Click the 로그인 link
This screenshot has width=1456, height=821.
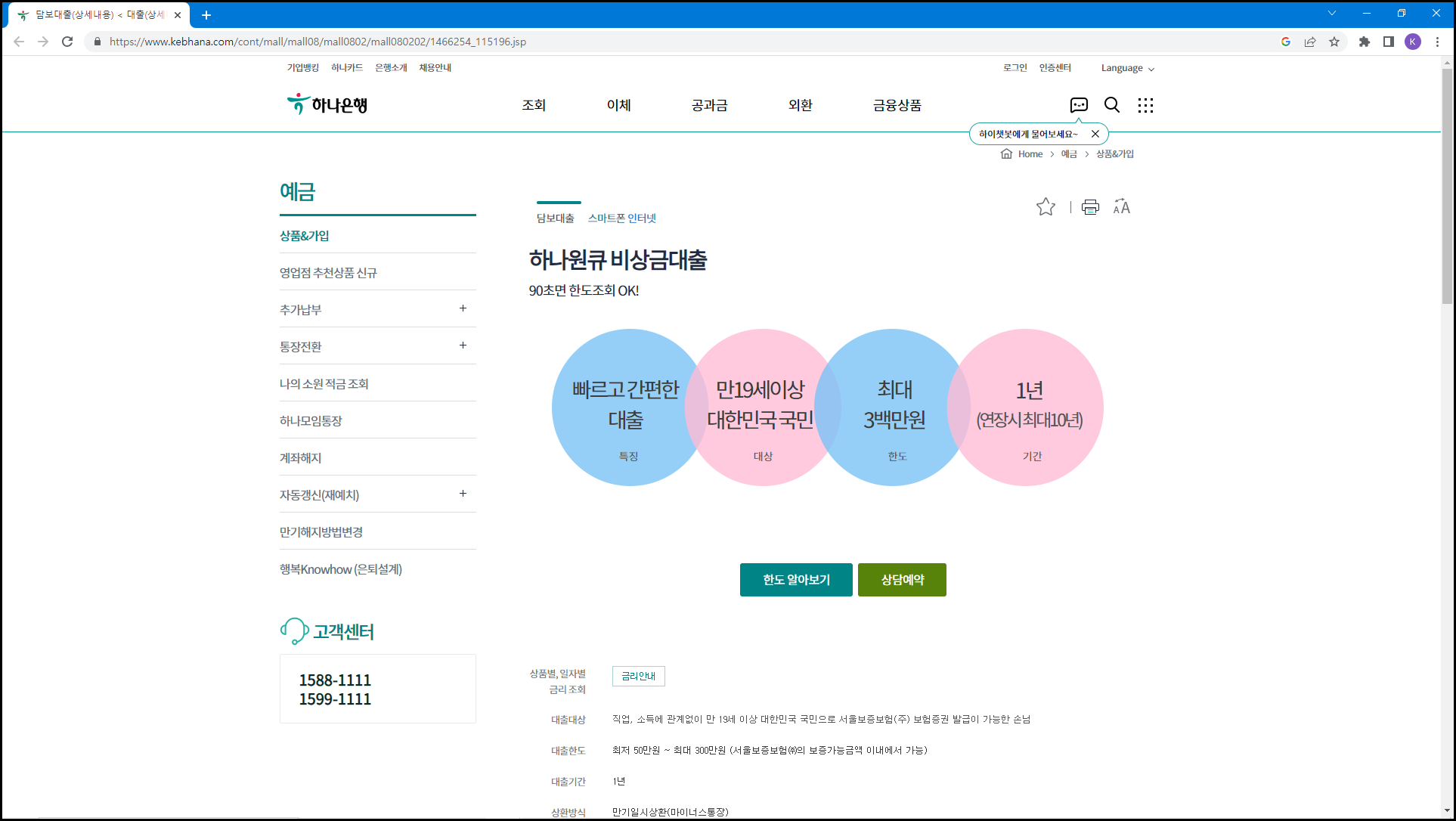pyautogui.click(x=1015, y=68)
